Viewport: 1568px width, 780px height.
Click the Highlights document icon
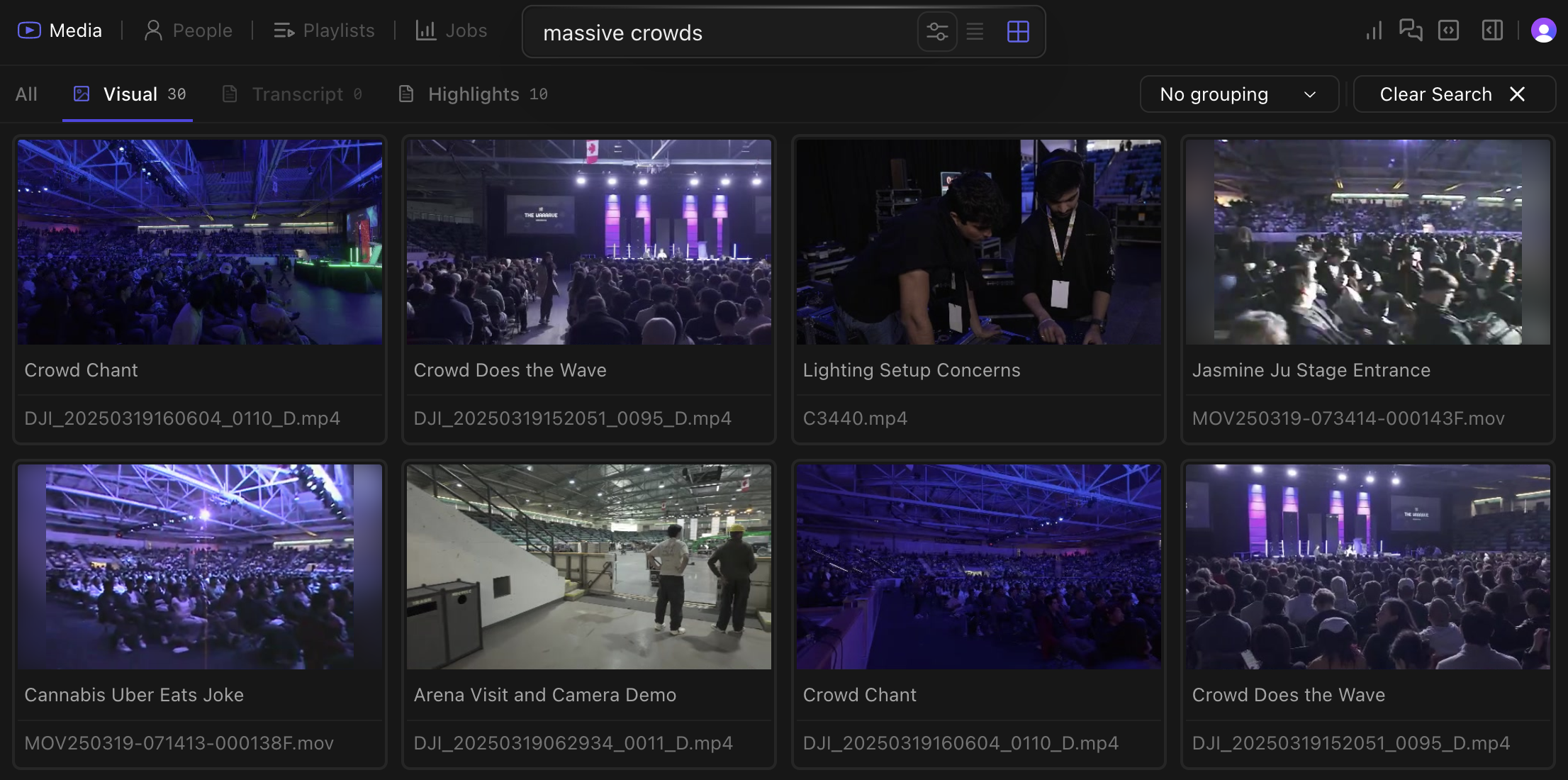coord(406,94)
